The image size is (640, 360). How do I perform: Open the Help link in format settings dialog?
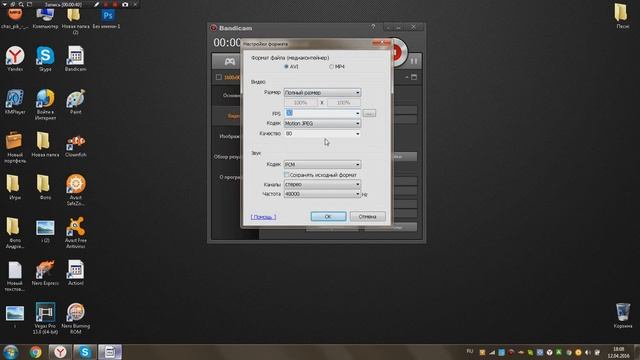(263, 217)
